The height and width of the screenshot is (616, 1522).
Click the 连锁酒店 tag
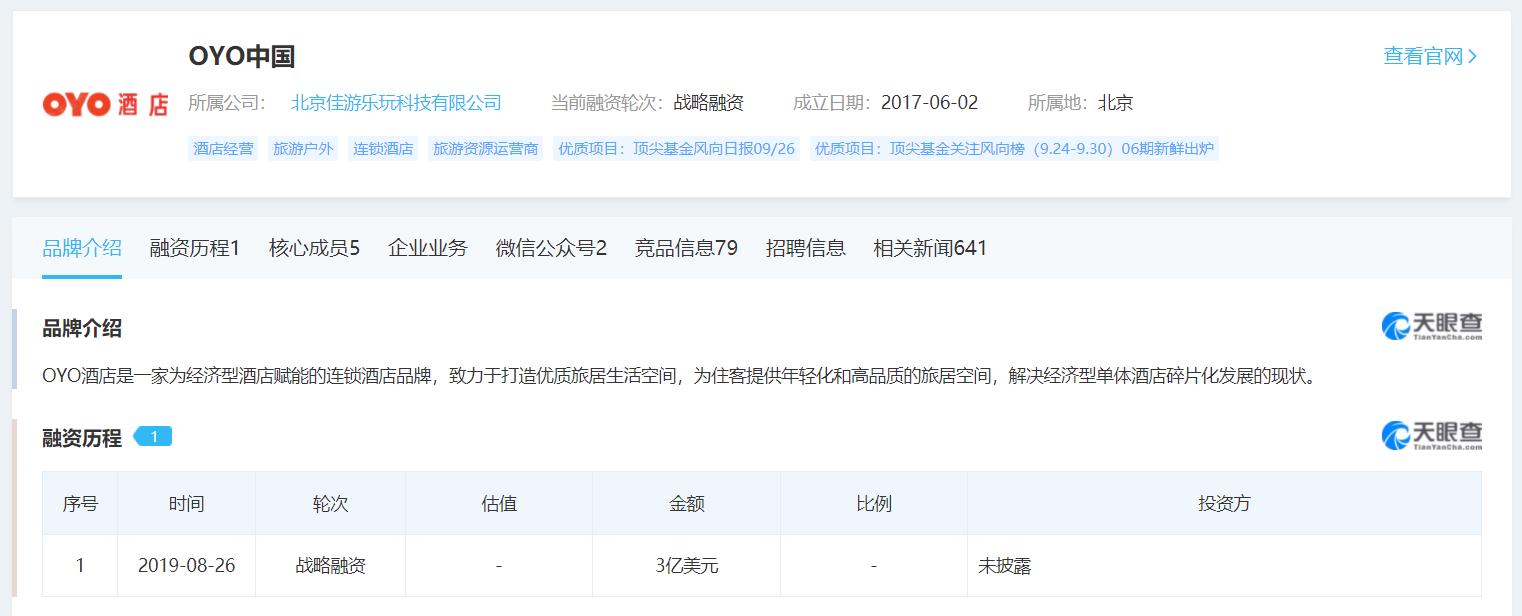(383, 148)
